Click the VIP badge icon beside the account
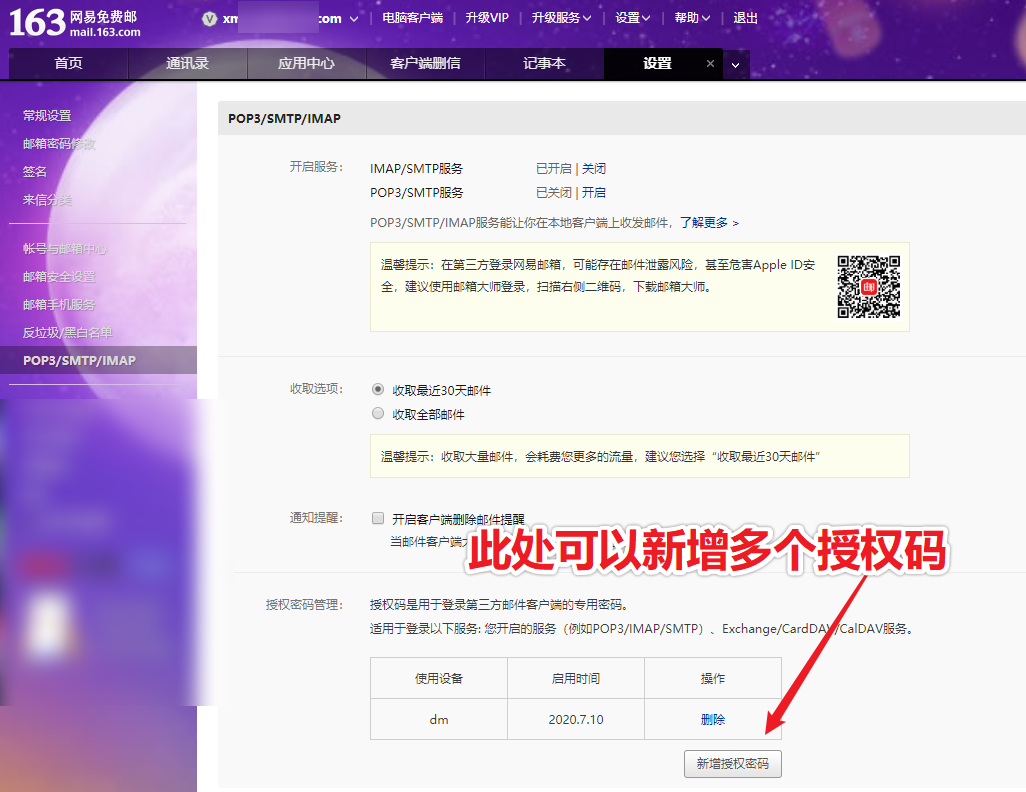Viewport: 1026px width, 792px height. point(209,19)
